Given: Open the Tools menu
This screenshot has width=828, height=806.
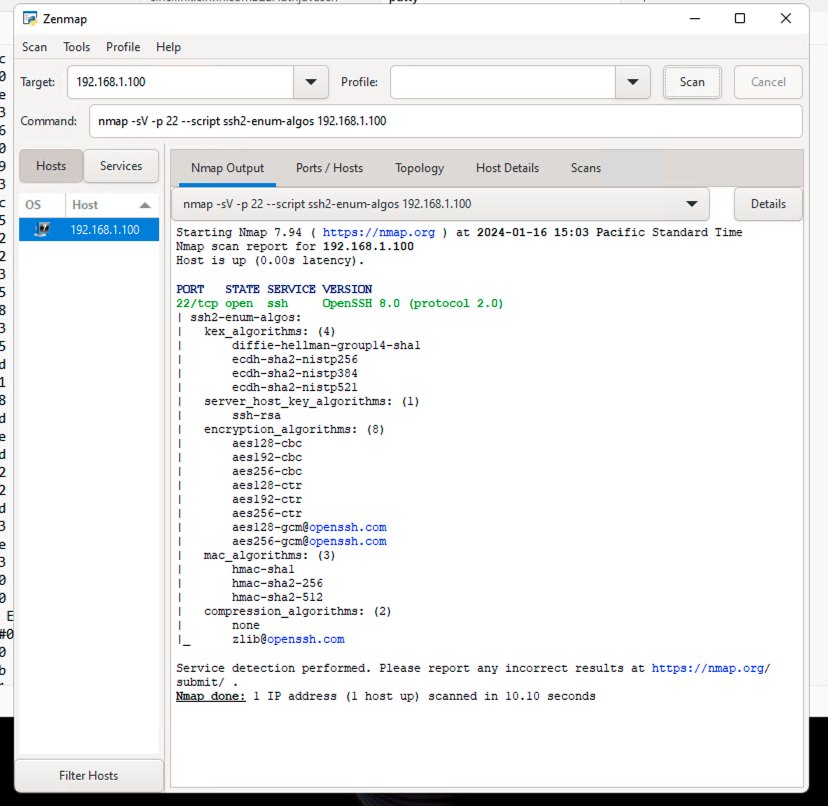Looking at the screenshot, I should (77, 47).
